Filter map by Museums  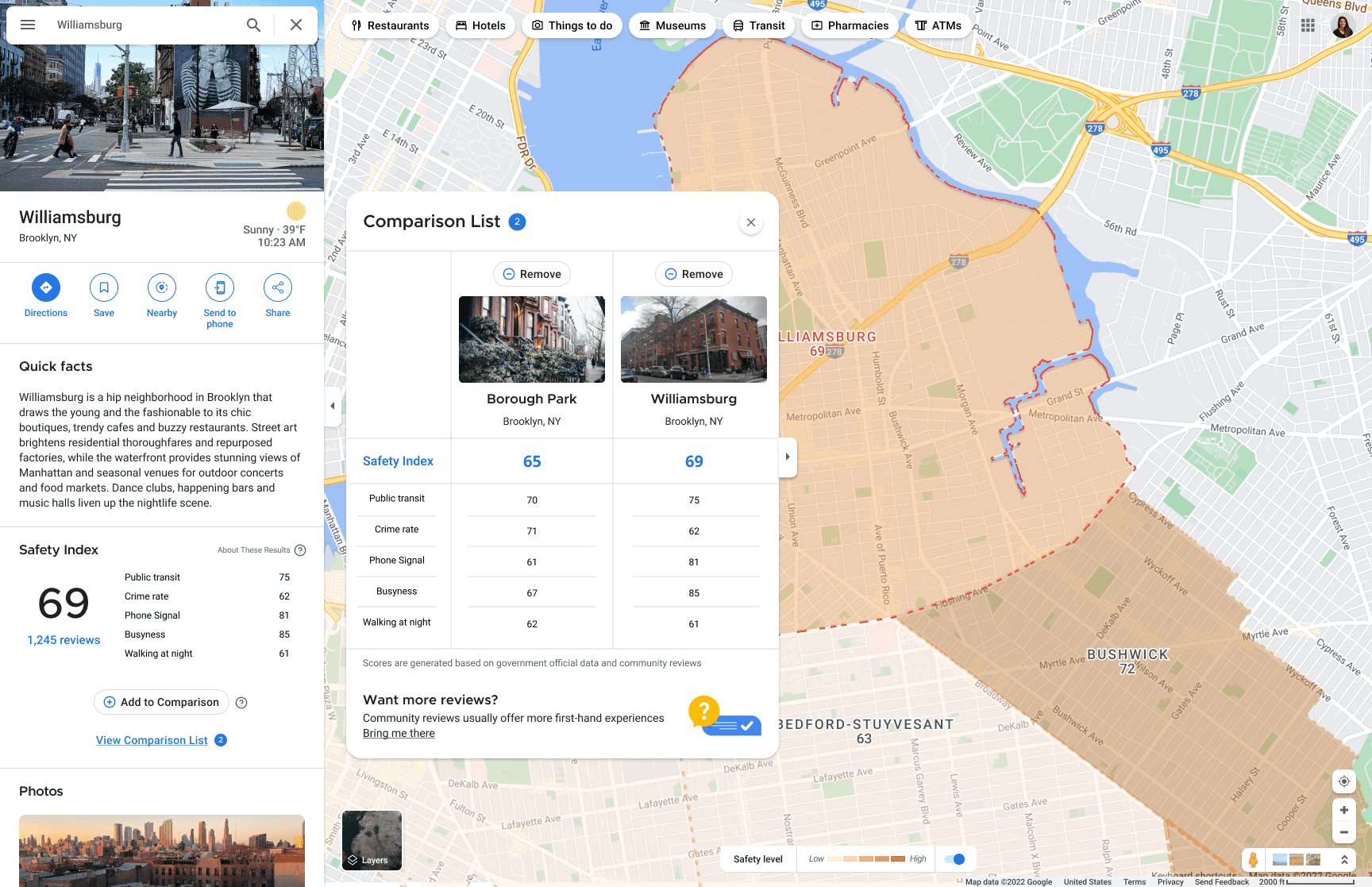click(x=673, y=25)
